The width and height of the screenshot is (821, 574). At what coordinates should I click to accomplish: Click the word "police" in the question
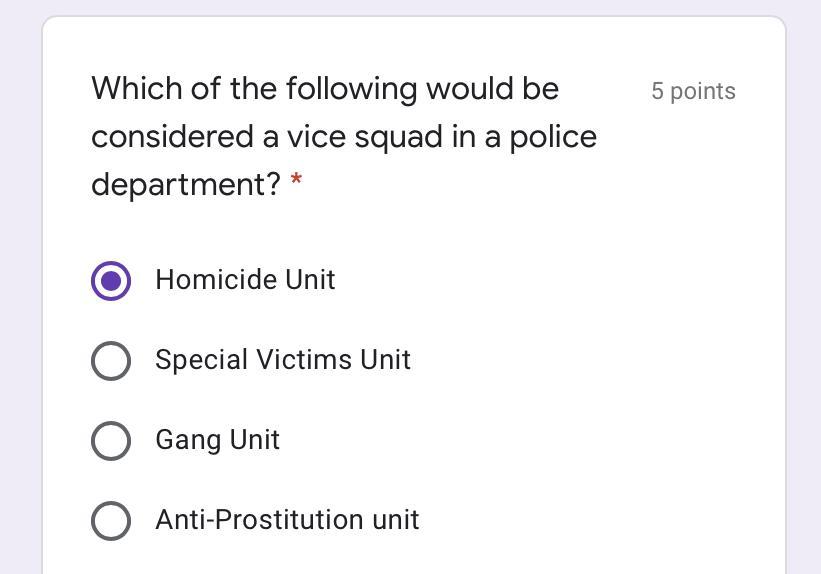(x=553, y=137)
